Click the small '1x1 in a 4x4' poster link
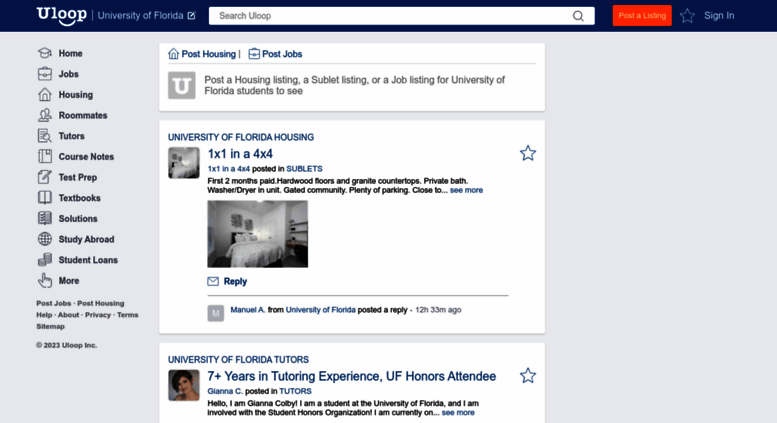 (228, 169)
